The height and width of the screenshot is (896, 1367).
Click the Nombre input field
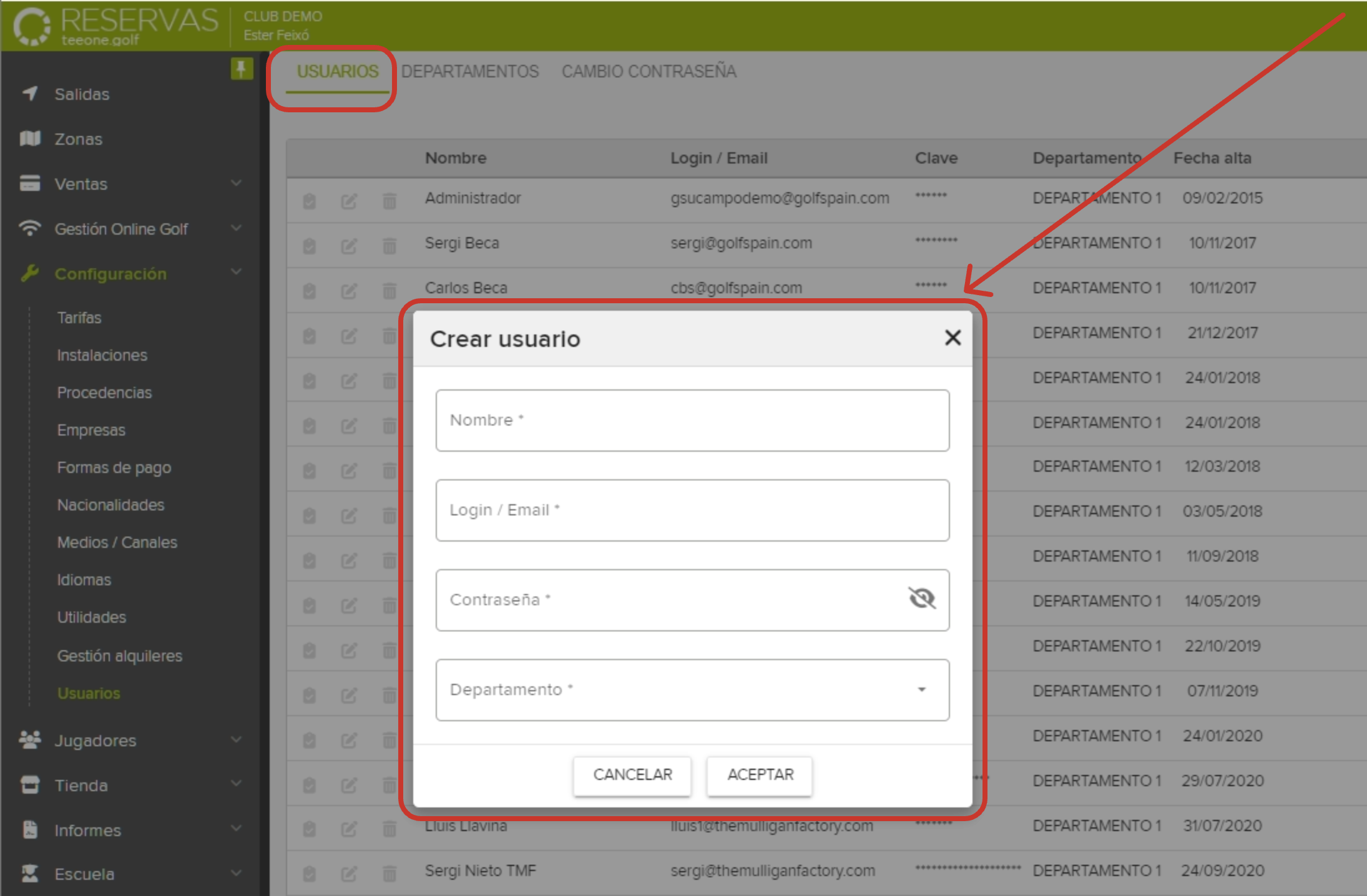coord(693,420)
